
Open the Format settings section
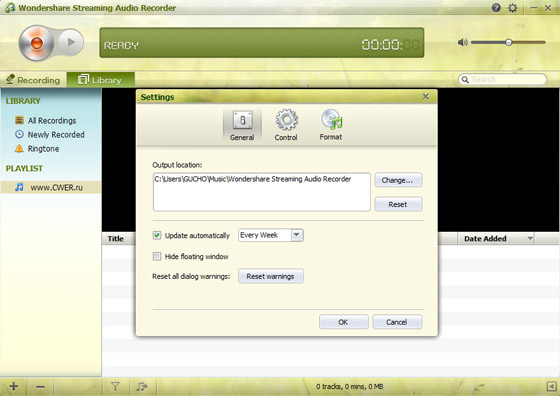[331, 125]
